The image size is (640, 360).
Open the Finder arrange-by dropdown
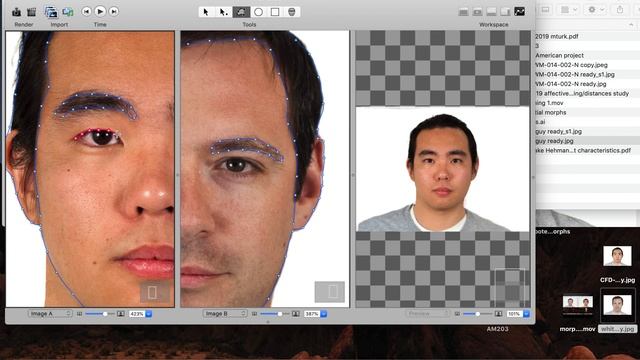(x=568, y=9)
